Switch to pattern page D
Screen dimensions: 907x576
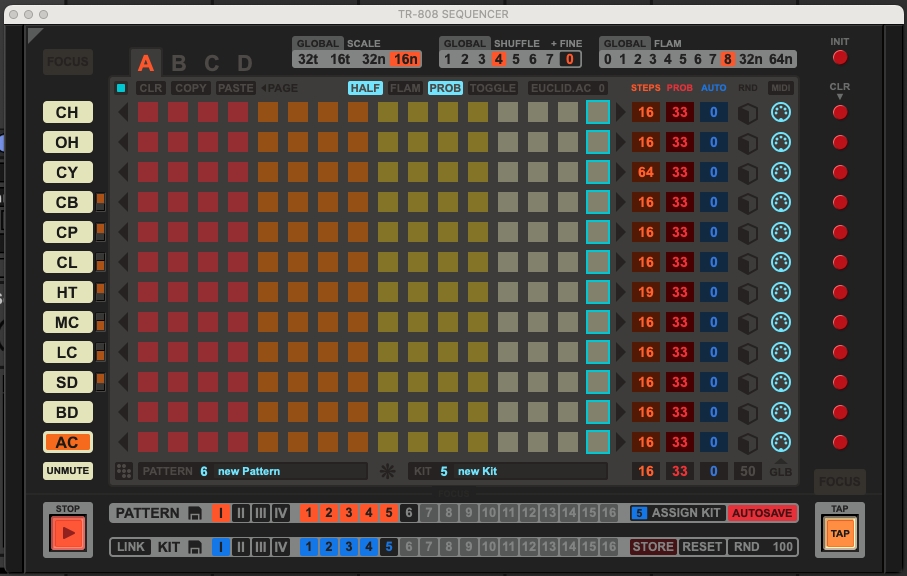tap(245, 63)
